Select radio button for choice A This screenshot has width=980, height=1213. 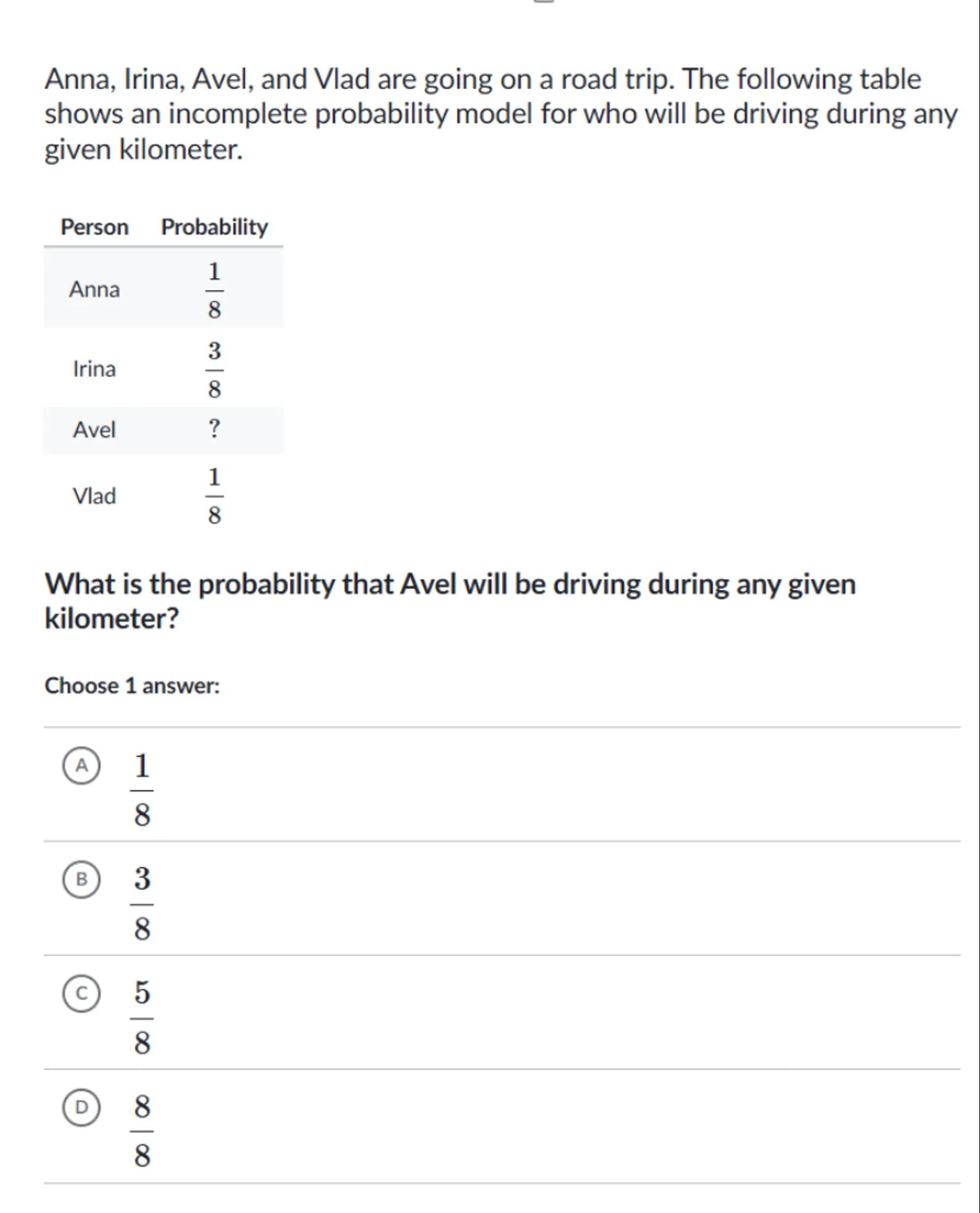81,766
